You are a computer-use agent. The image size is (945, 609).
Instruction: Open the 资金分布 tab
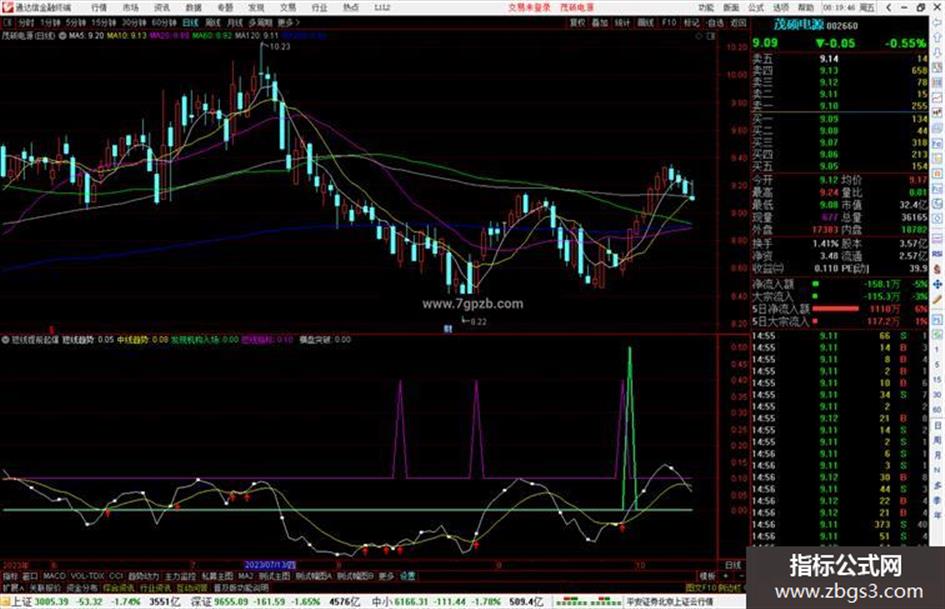[82, 587]
